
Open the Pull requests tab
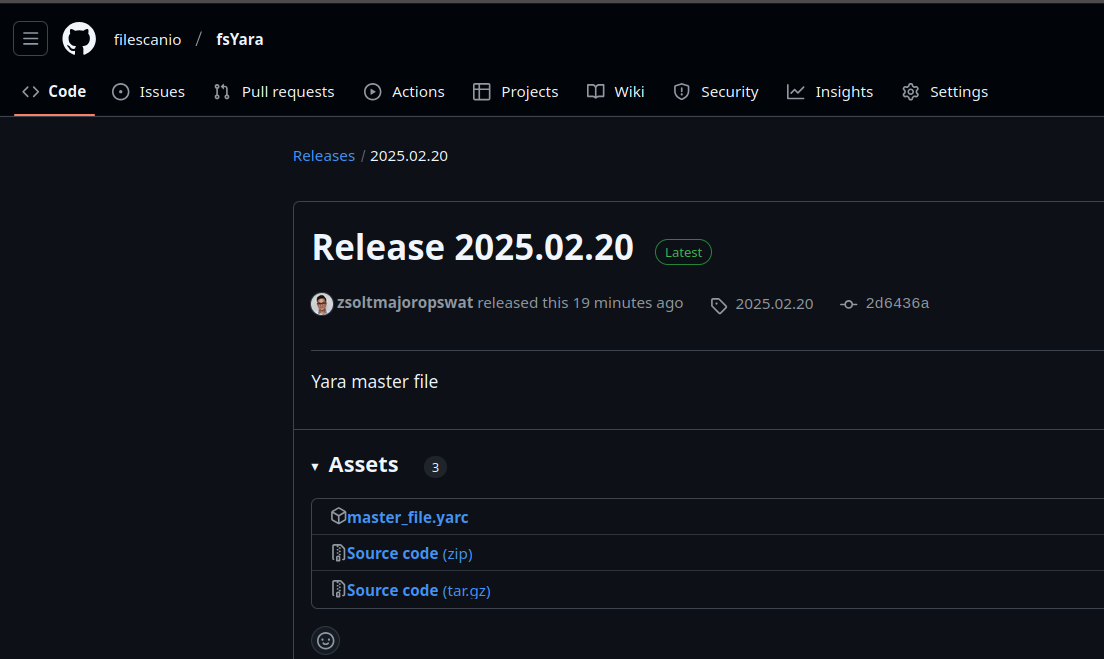274,92
